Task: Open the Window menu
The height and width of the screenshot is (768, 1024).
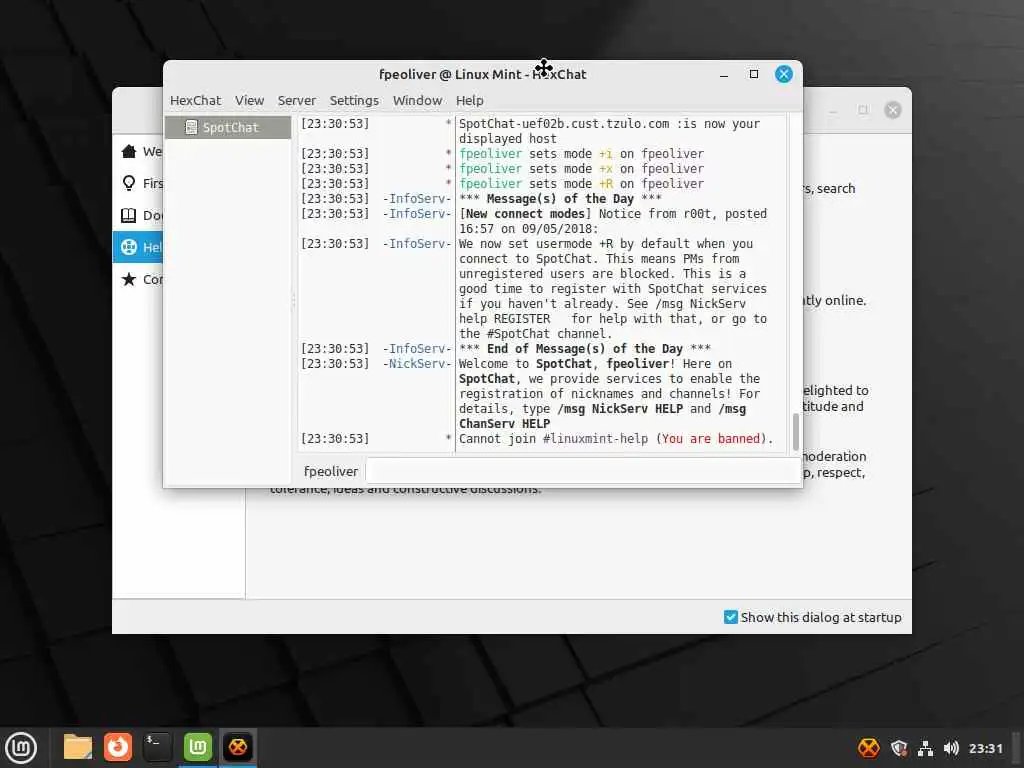Action: click(x=417, y=101)
